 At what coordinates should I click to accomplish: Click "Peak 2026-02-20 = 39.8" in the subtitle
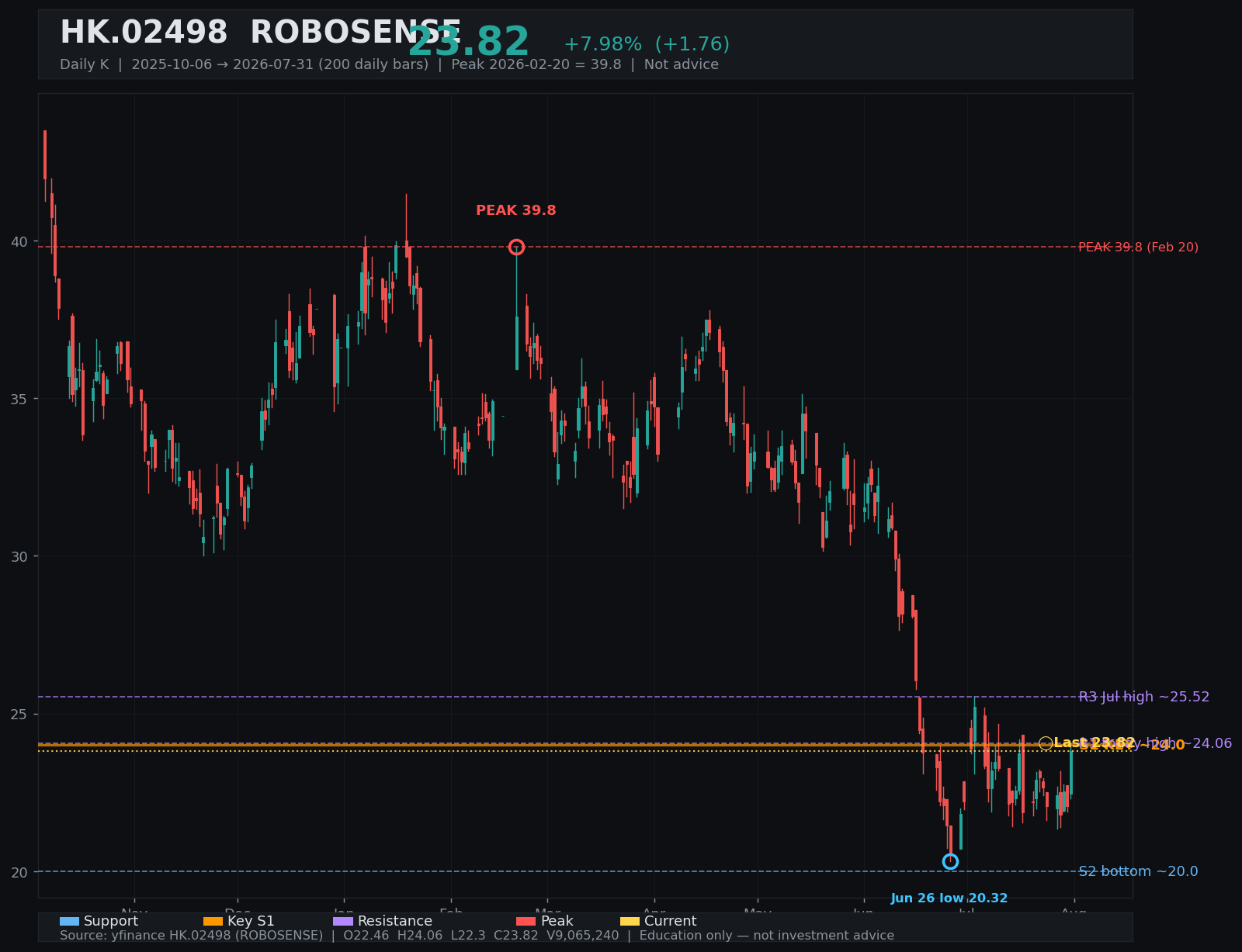pyautogui.click(x=536, y=65)
